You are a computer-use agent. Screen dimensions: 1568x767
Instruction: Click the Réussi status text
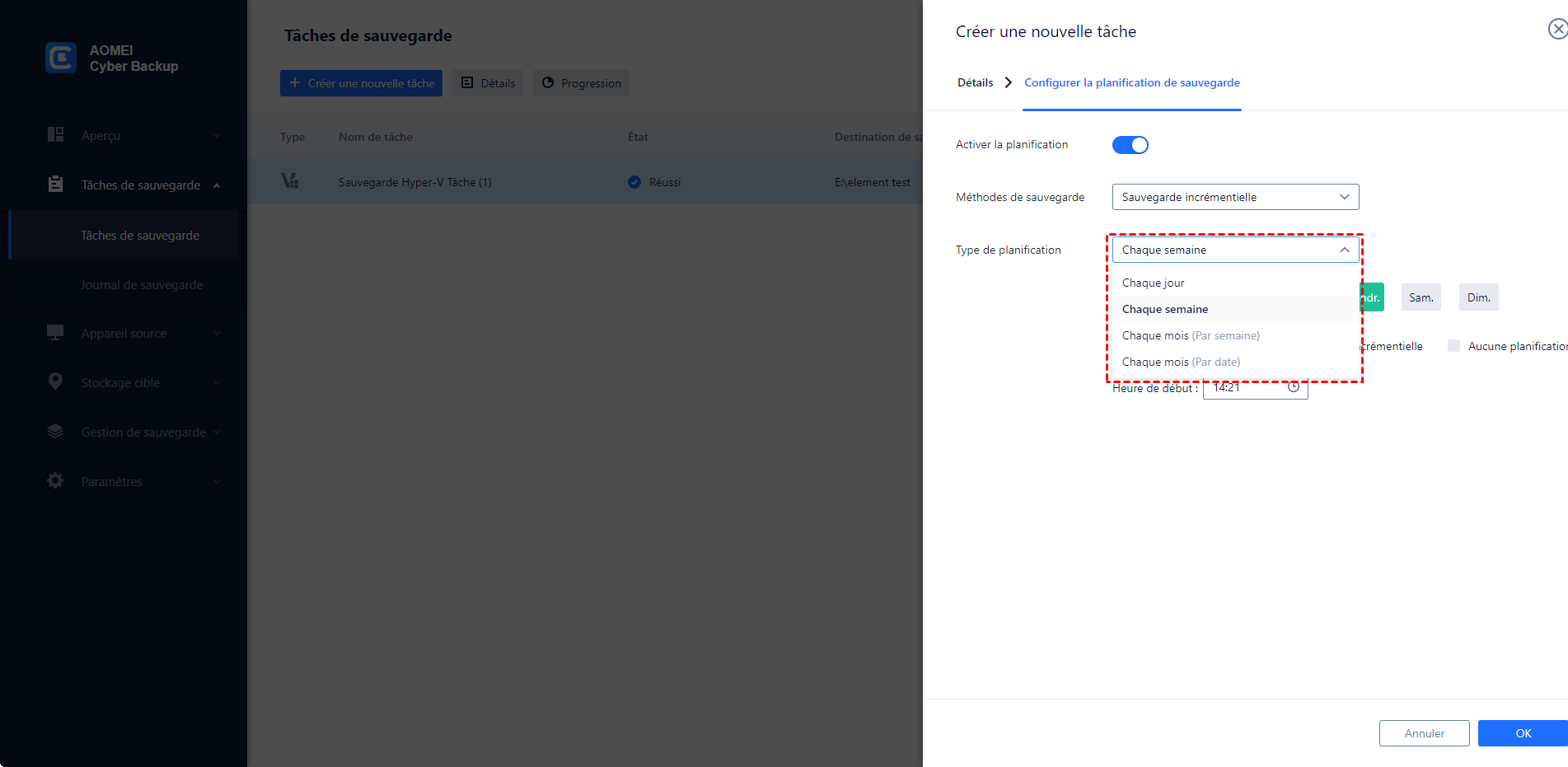665,182
